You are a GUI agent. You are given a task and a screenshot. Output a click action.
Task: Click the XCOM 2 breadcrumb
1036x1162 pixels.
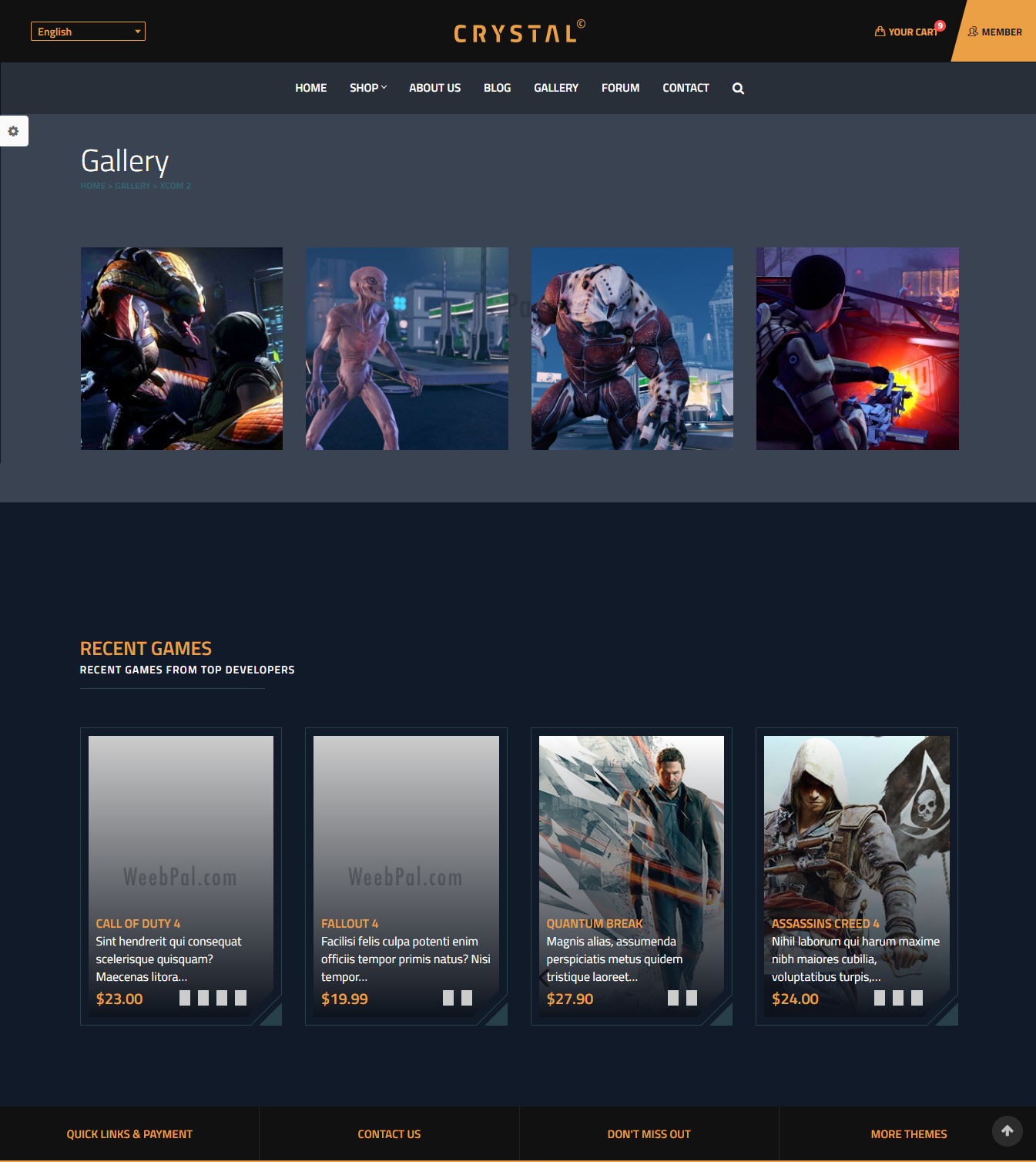[x=176, y=186]
